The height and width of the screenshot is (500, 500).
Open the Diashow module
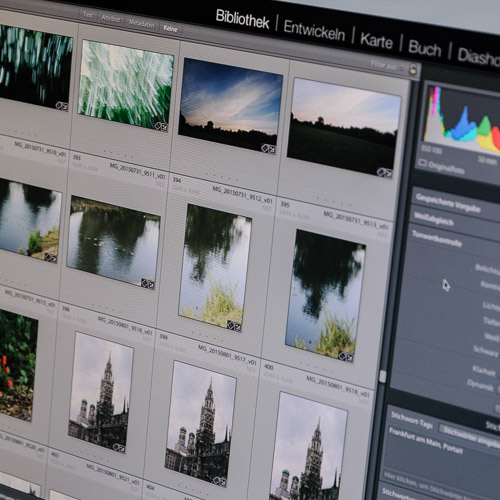pos(479,57)
